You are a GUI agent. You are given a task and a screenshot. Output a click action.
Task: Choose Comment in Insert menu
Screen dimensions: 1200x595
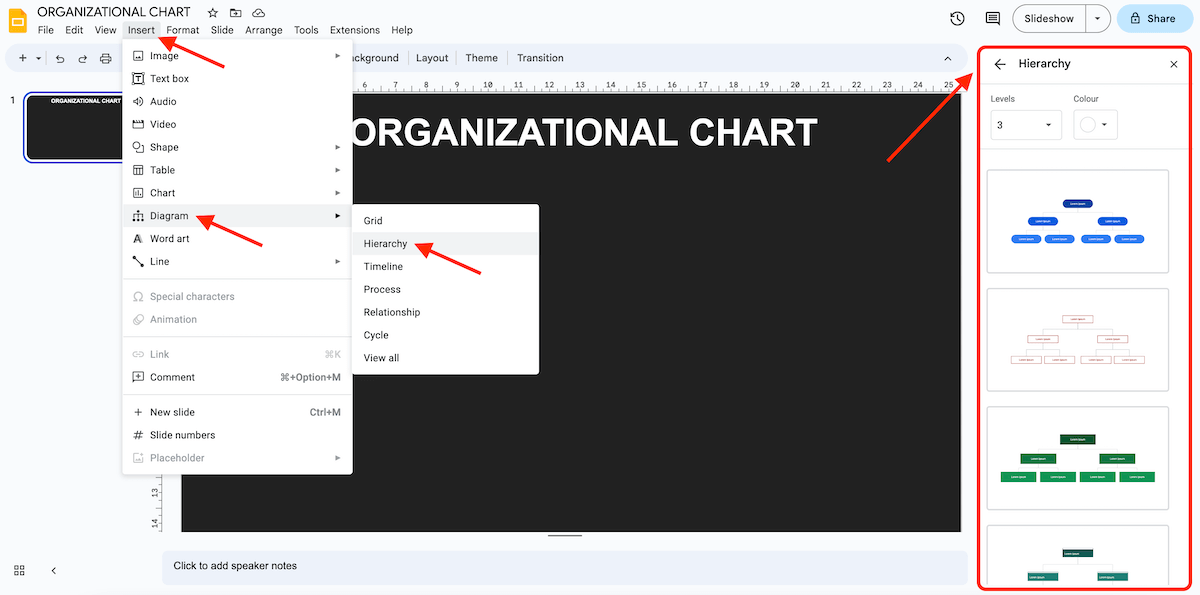pos(237,377)
